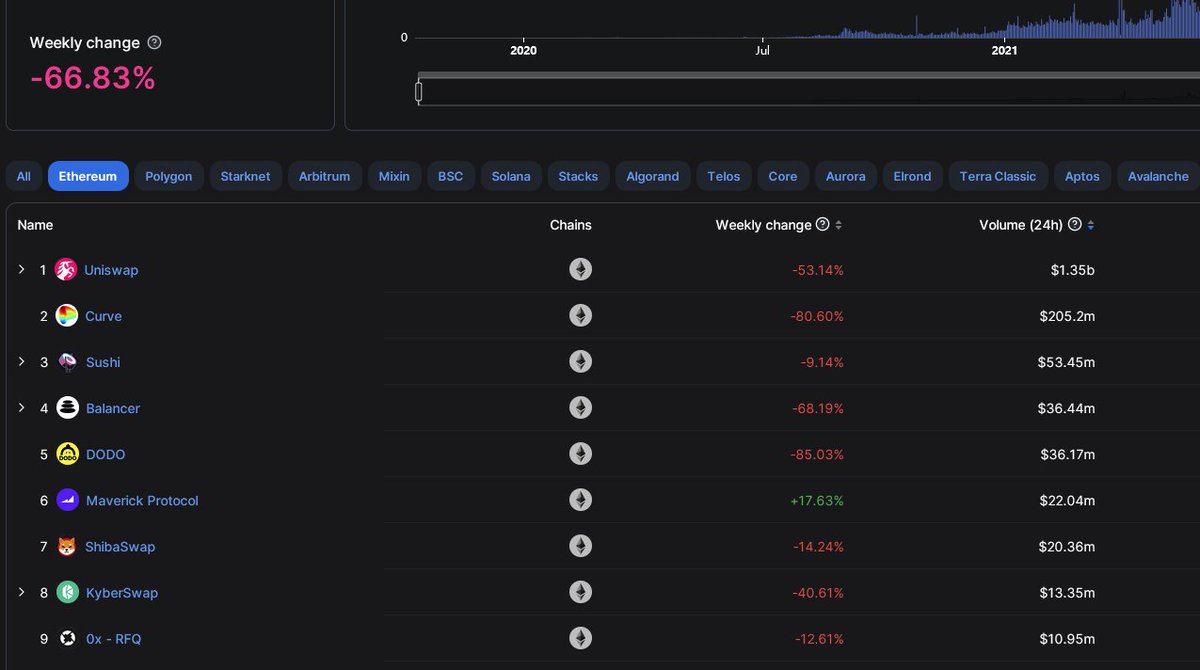Click Ethereum chain icon in Balancer row
Image resolution: width=1200 pixels, height=670 pixels.
pyautogui.click(x=581, y=408)
